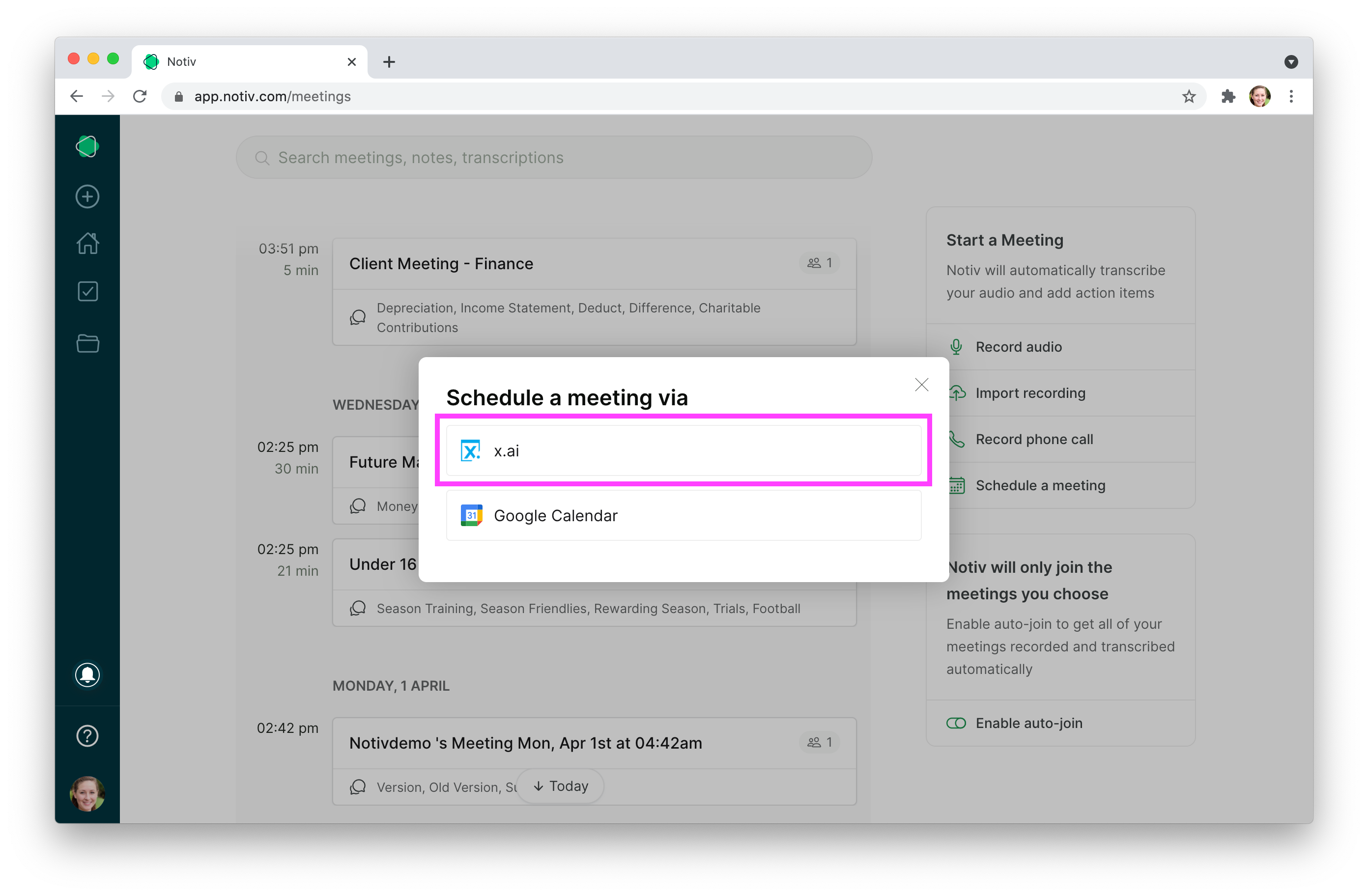This screenshot has width=1368, height=896.
Task: Toggle Enable auto-join
Action: click(956, 723)
